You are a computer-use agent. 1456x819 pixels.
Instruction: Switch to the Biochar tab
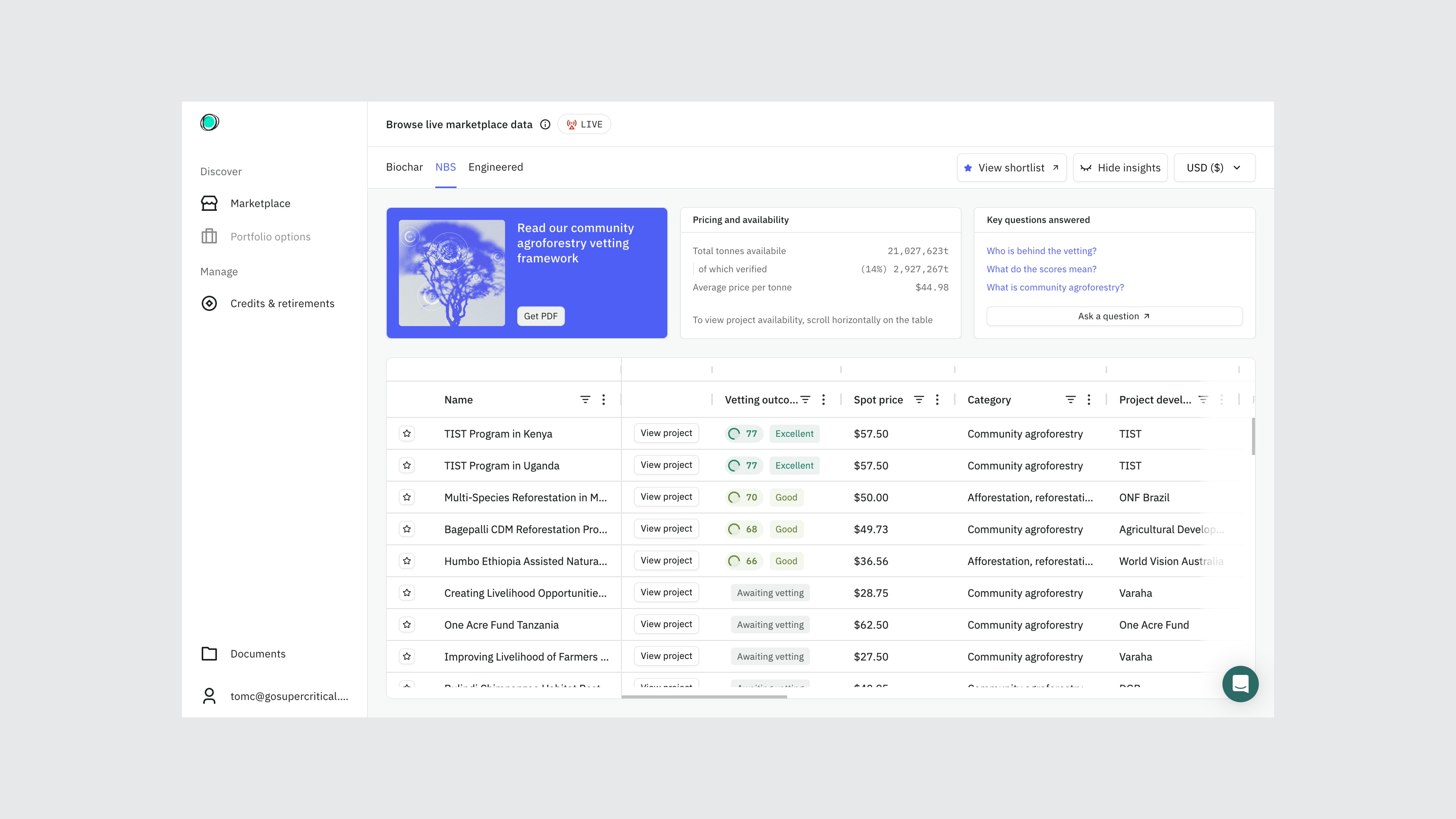click(404, 167)
